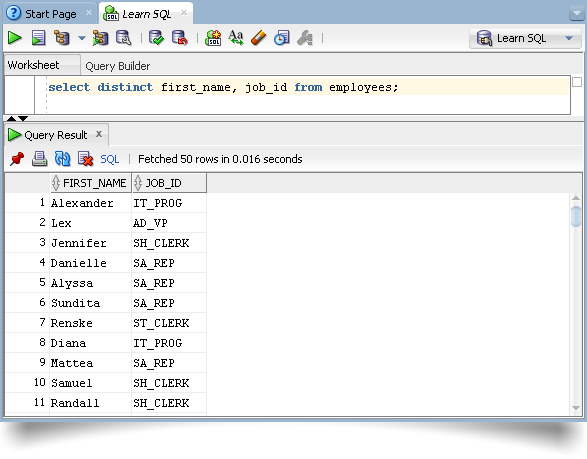Click the Run Script icon
Viewport: 587px width, 459px height.
pyautogui.click(x=38, y=38)
